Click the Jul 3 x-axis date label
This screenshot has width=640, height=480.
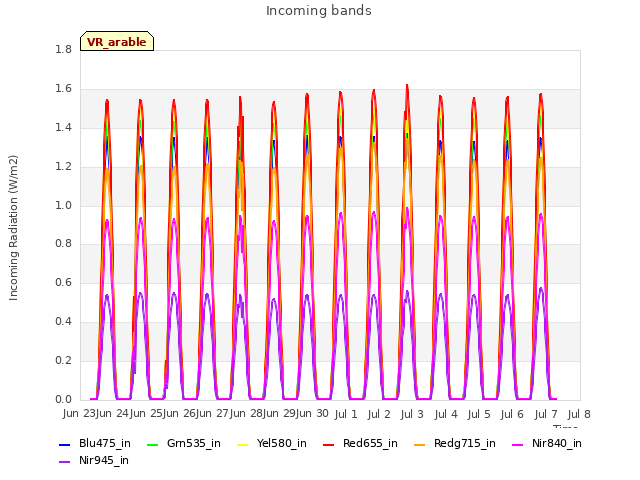pyautogui.click(x=412, y=414)
